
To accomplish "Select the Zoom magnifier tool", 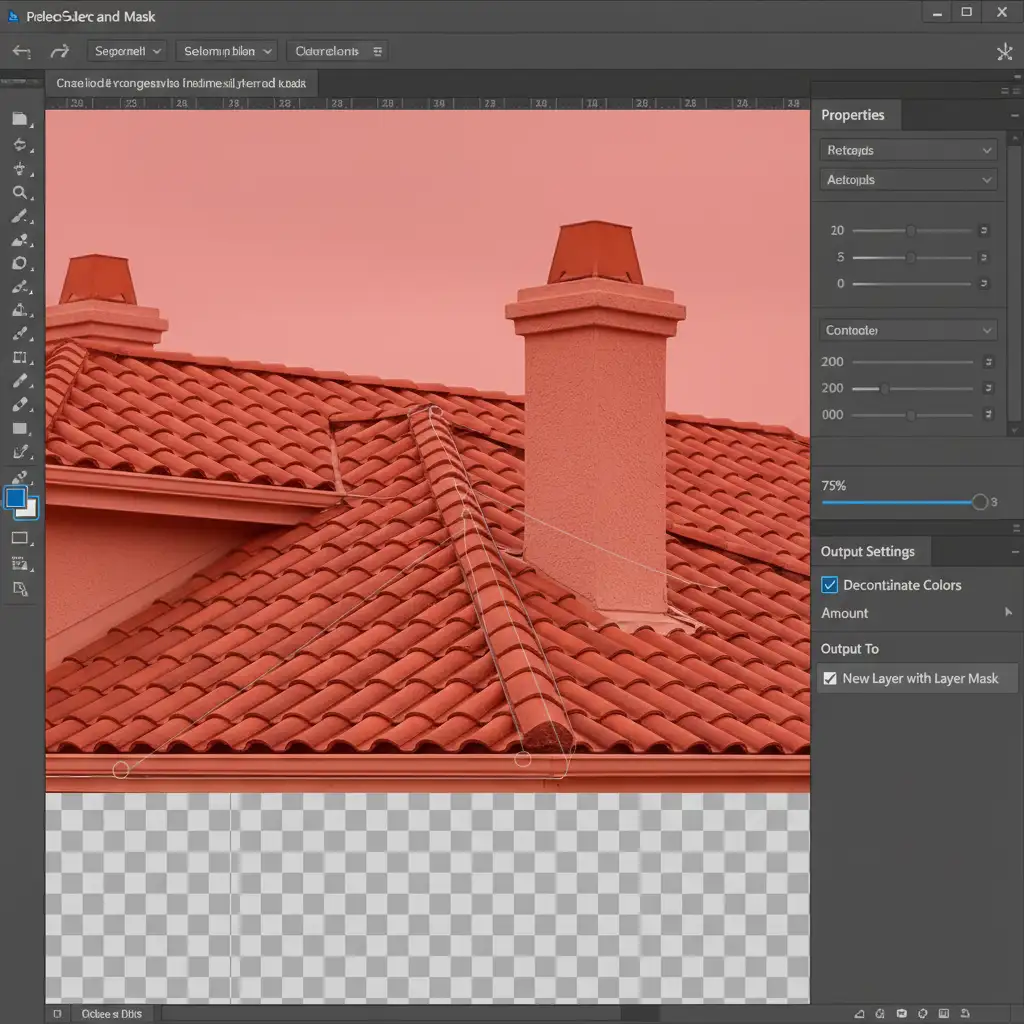I will point(20,192).
